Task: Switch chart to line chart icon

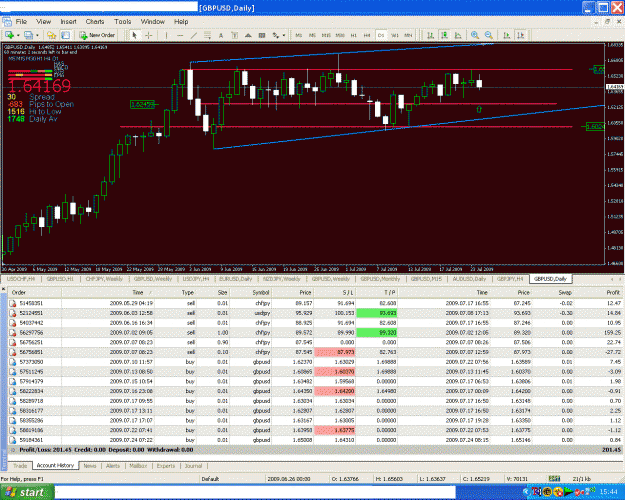Action: [x=458, y=35]
